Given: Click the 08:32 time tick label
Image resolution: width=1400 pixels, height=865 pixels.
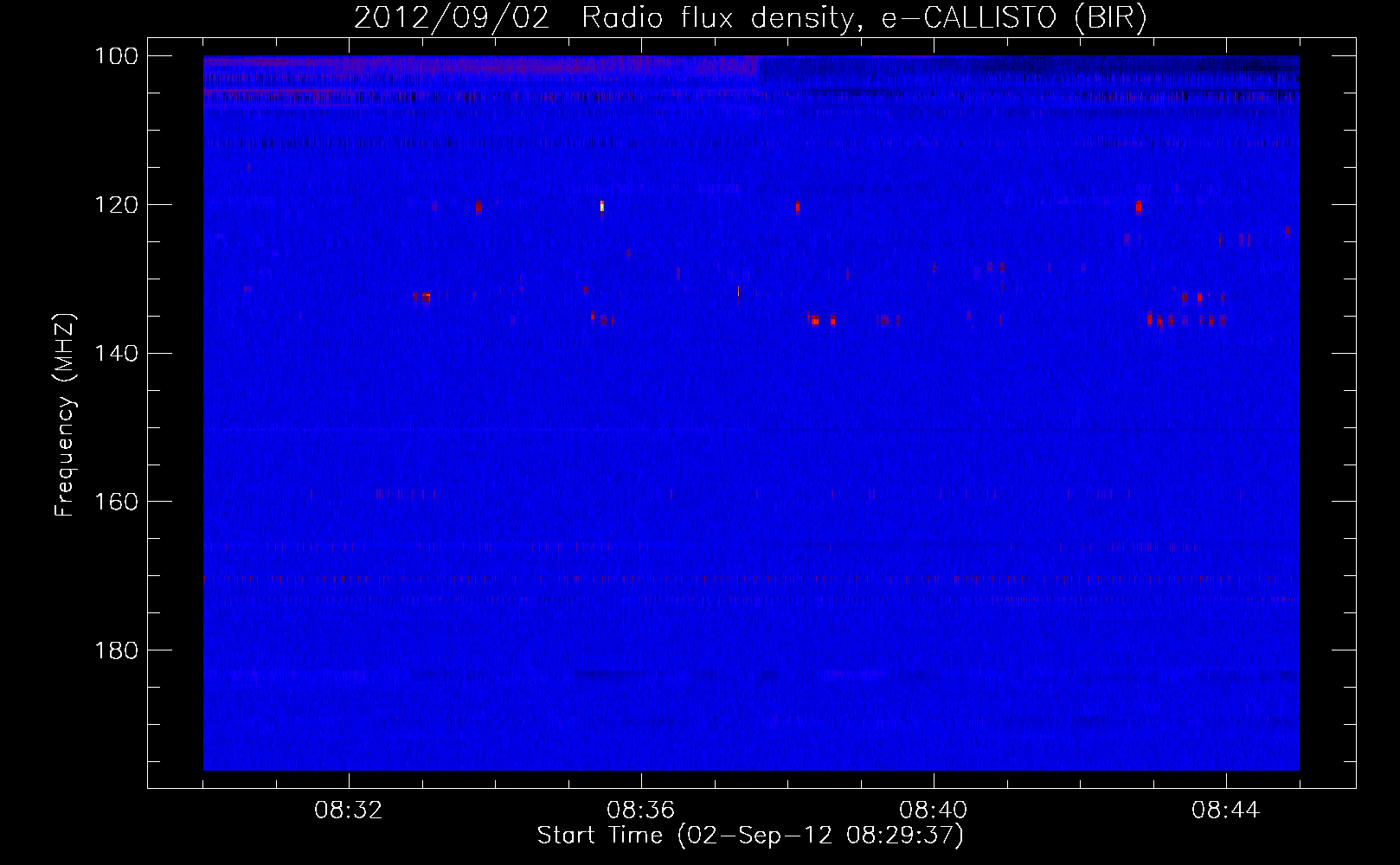Looking at the screenshot, I should click(349, 811).
